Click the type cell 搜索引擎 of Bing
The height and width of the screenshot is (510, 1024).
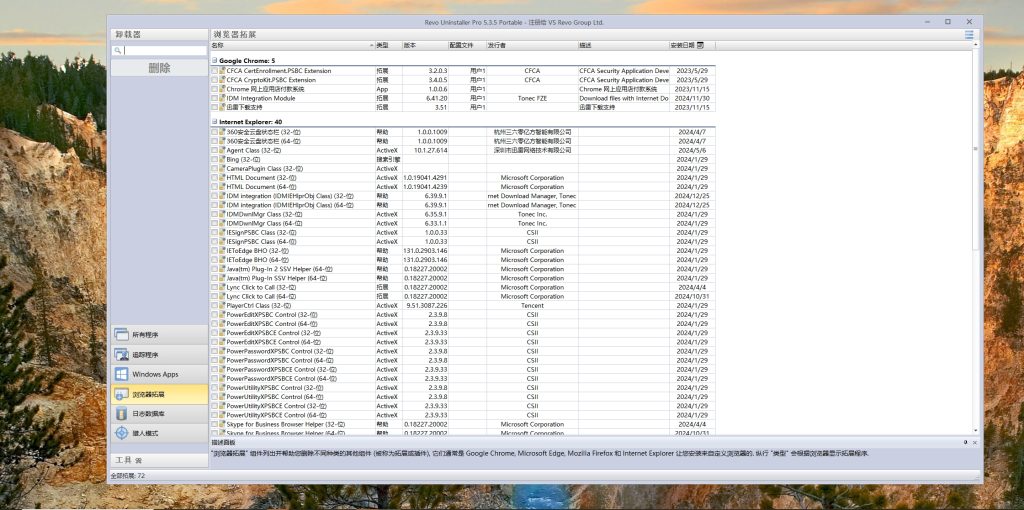coord(388,159)
